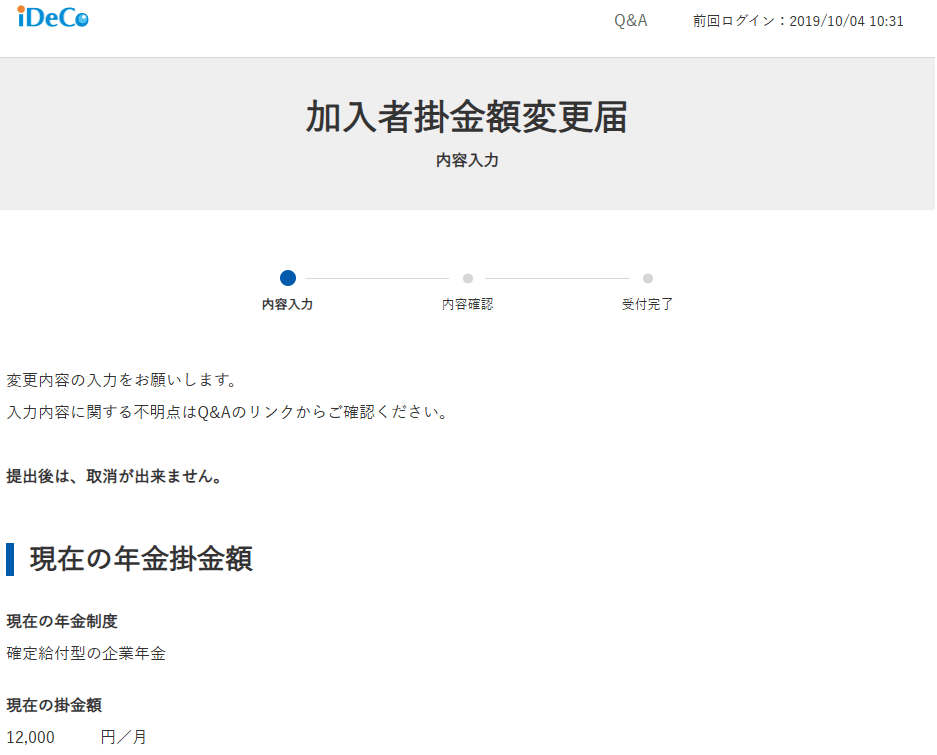Click the blue bar beside 現在の年金掛金額
Image resolution: width=937 pixels, height=755 pixels.
[10, 559]
